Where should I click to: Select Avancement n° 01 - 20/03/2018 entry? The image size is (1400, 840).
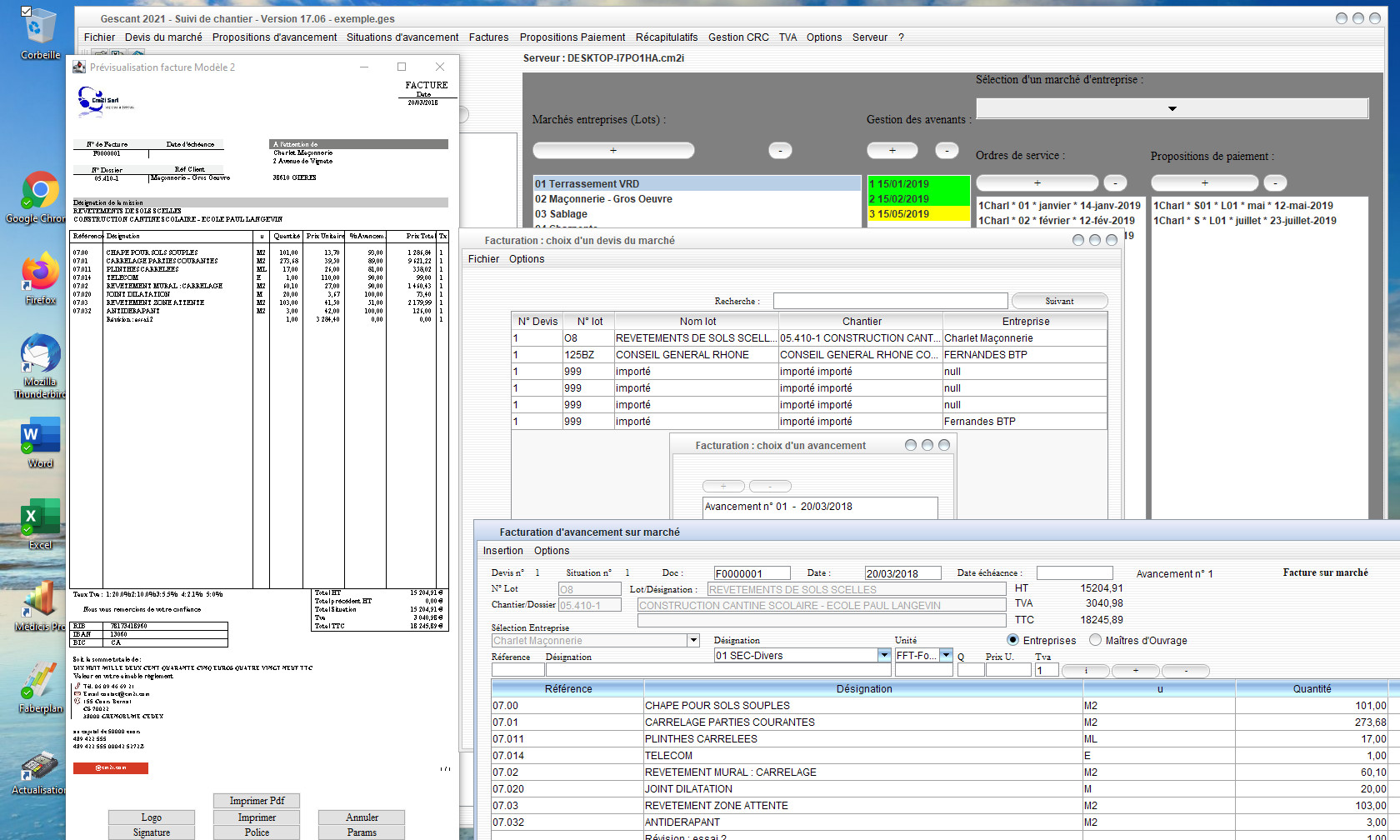(x=820, y=507)
